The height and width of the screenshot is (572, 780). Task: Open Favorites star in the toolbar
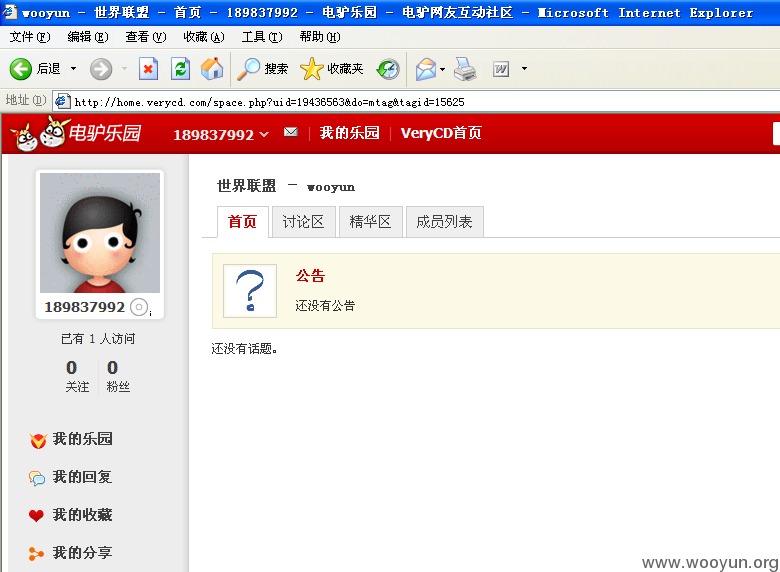[312, 69]
